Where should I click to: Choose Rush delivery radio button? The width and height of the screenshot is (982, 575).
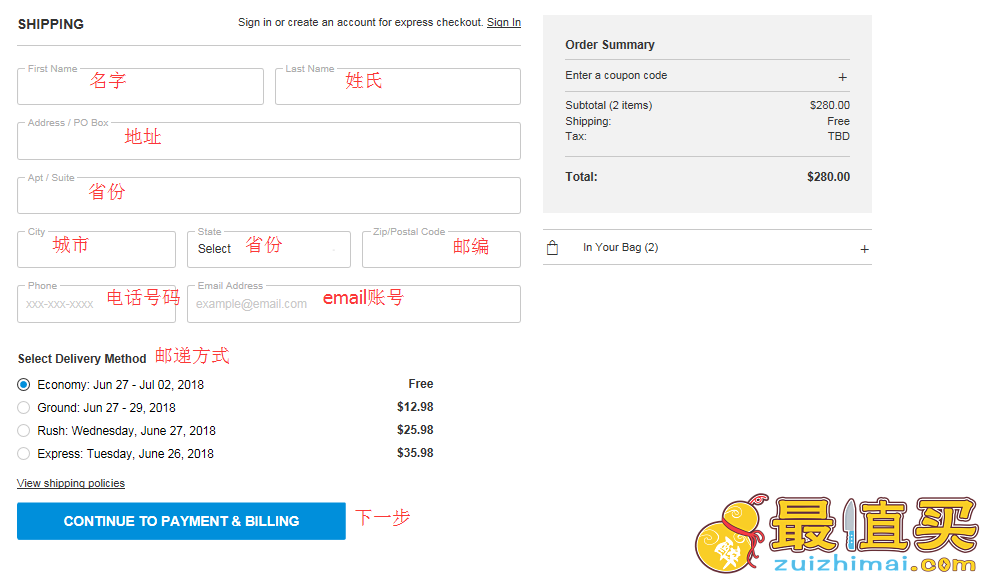(24, 431)
